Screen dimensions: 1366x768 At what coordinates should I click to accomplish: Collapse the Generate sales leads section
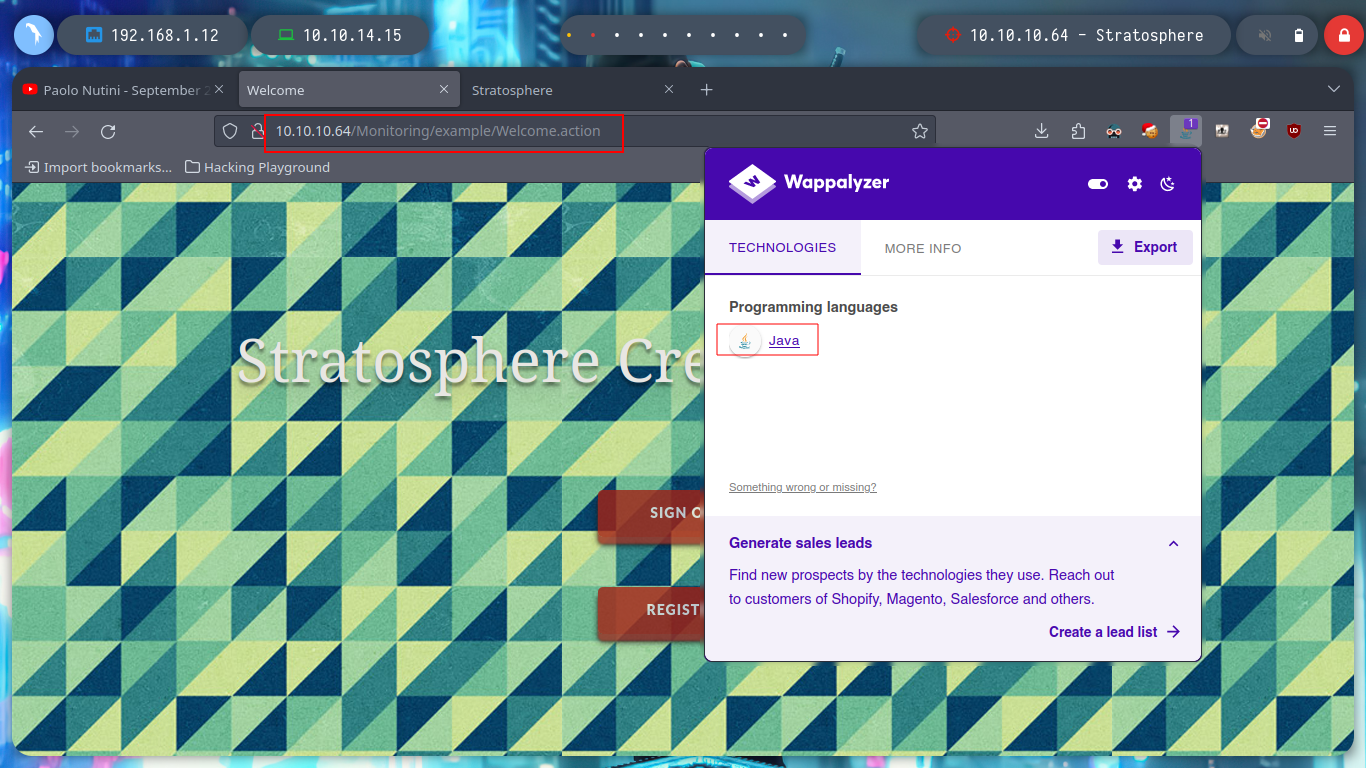point(1173,544)
